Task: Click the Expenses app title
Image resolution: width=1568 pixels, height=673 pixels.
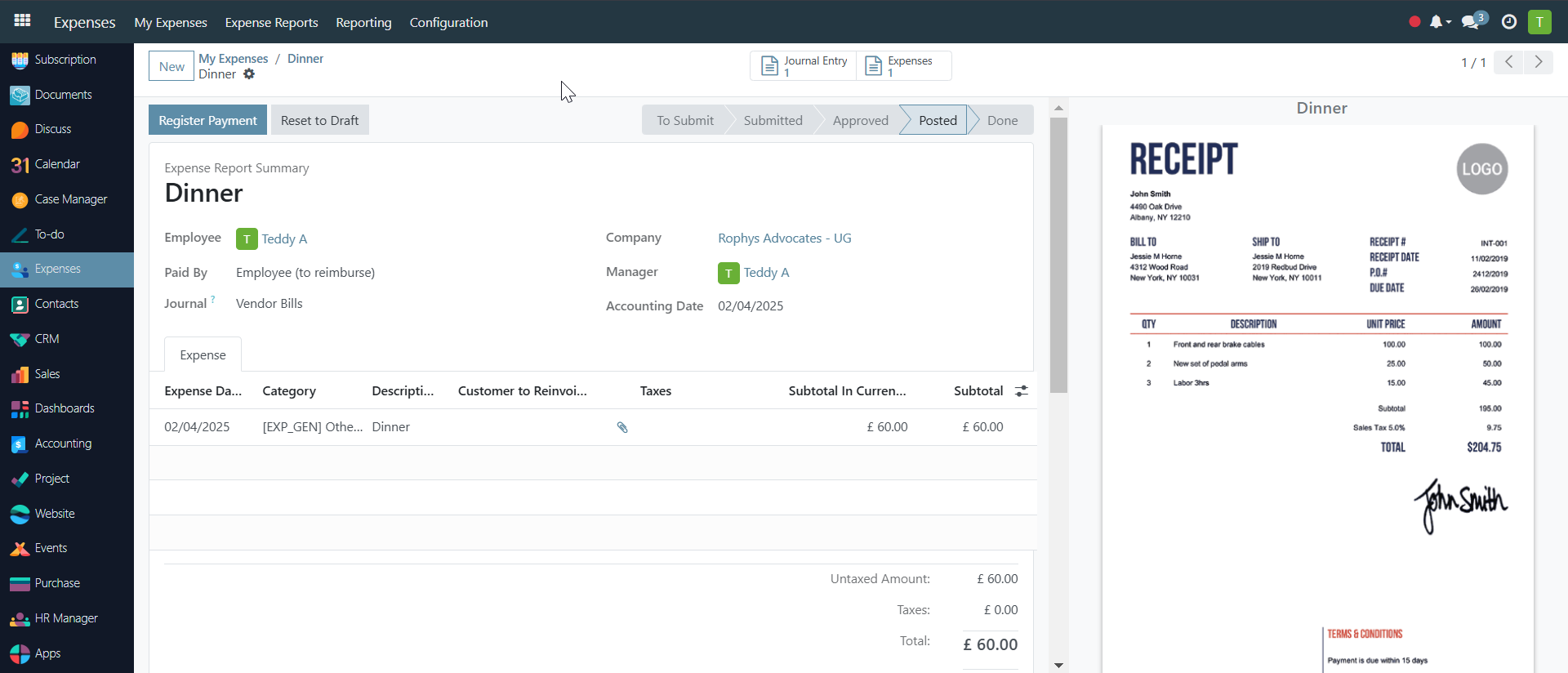Action: pyautogui.click(x=85, y=22)
